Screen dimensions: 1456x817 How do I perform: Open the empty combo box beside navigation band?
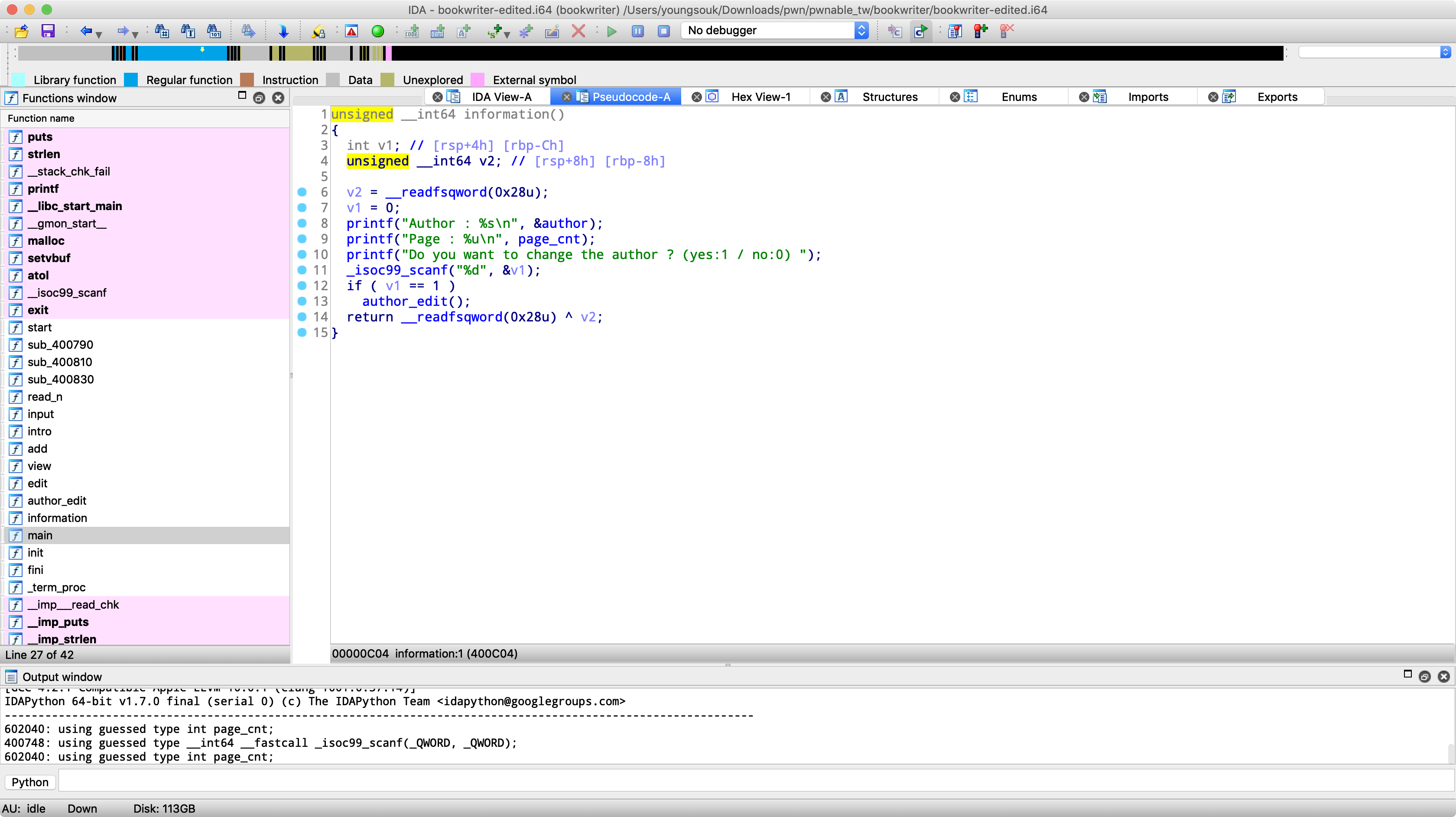(x=1445, y=52)
